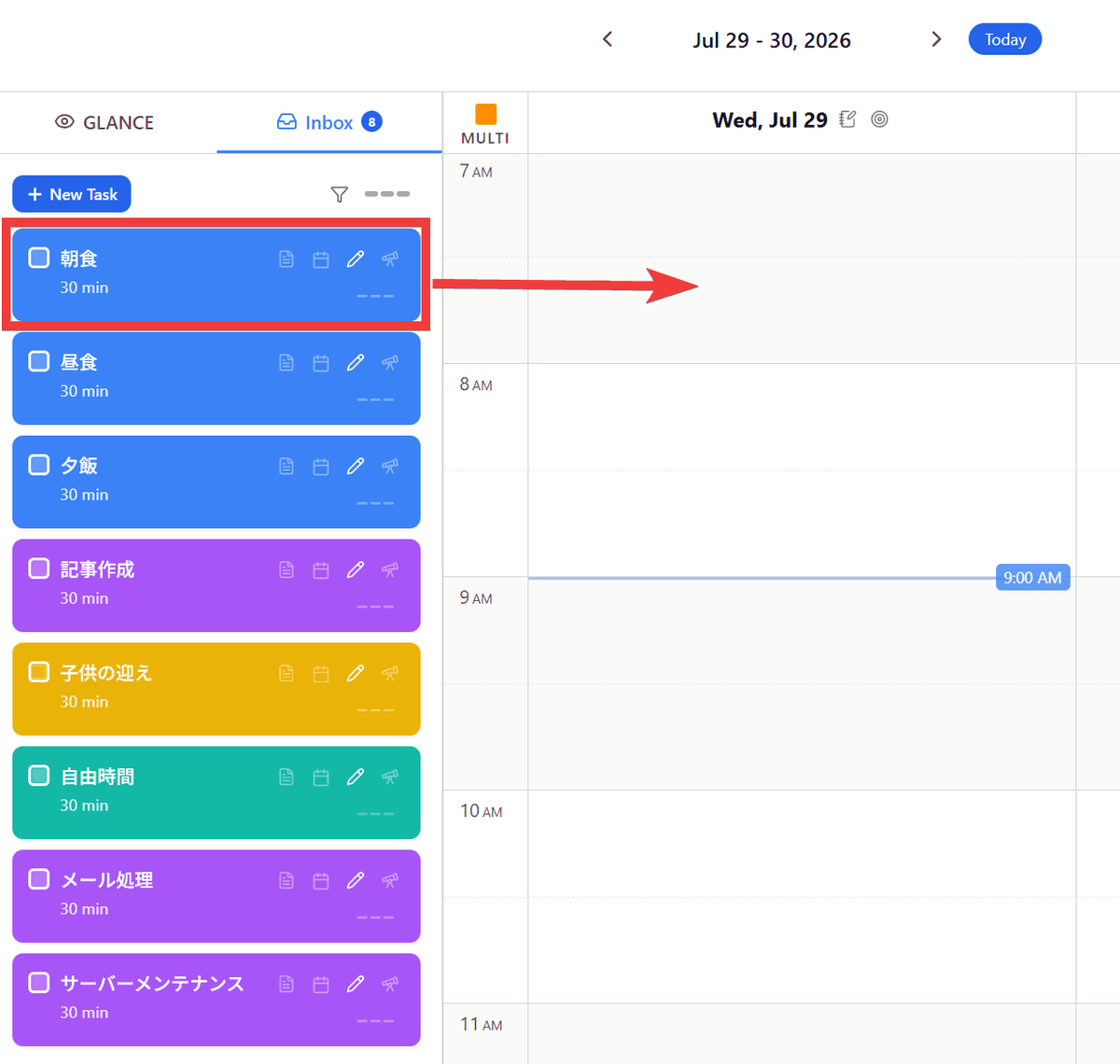1120x1064 pixels.
Task: Open the Jul 29 - 30, 2026 date picker
Action: [772, 40]
